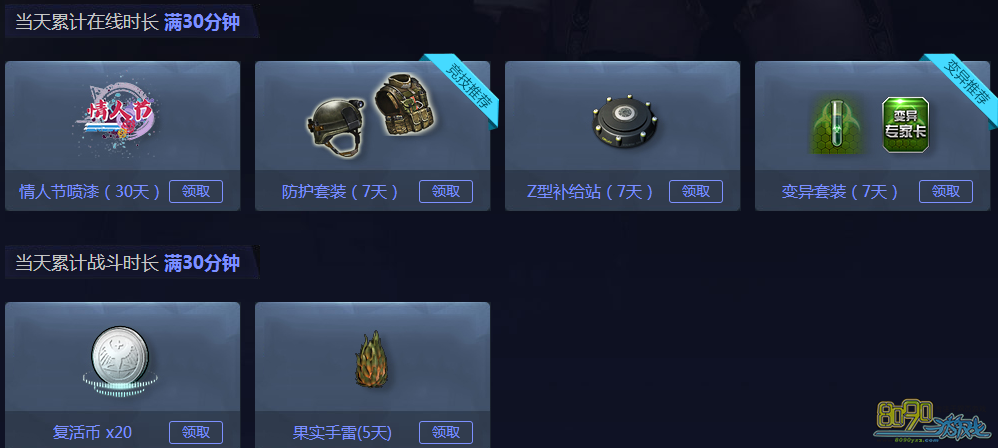Select the 当天累计在线时长 section header
The height and width of the screenshot is (448, 998).
127,22
